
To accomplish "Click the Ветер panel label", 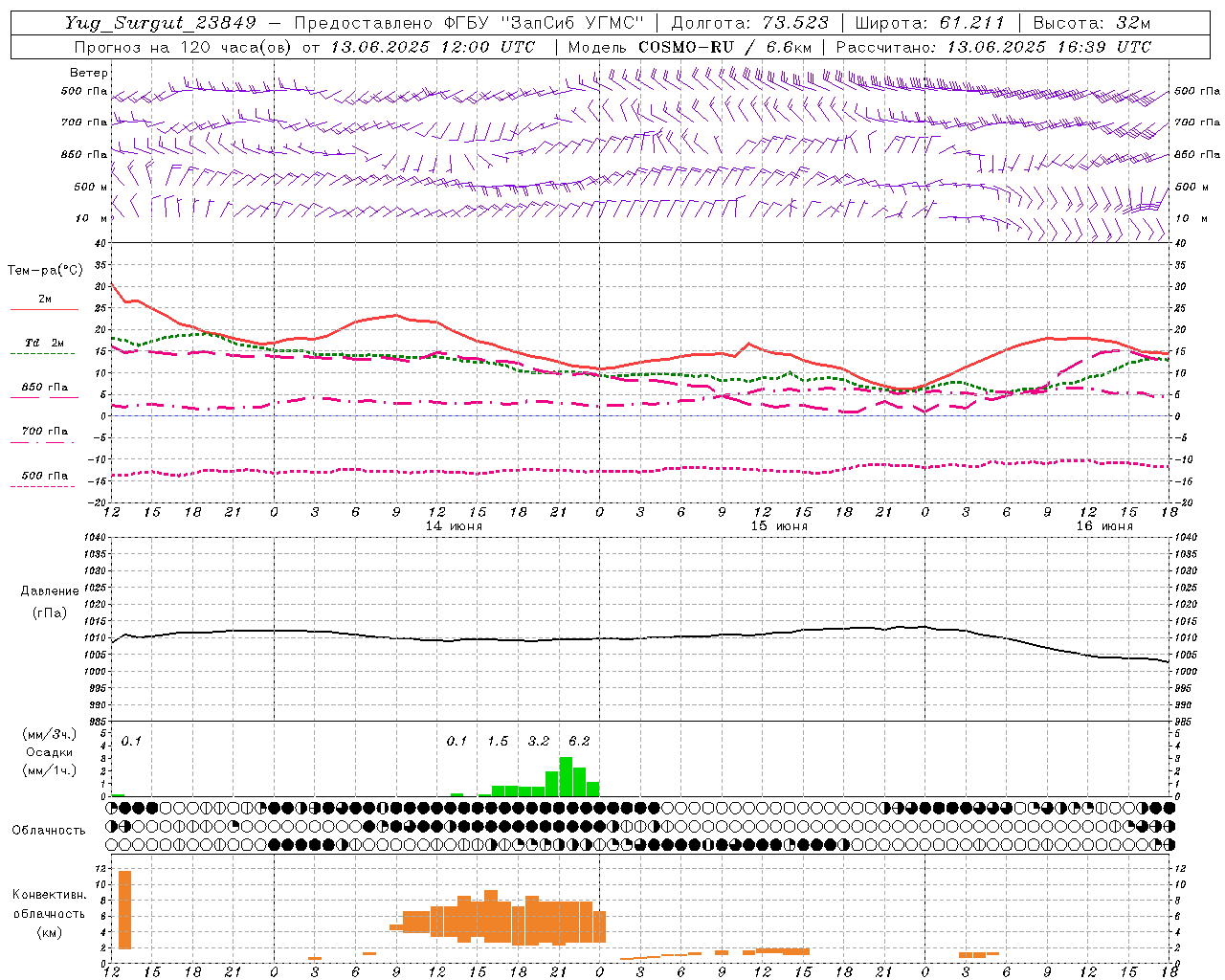I will click(89, 73).
